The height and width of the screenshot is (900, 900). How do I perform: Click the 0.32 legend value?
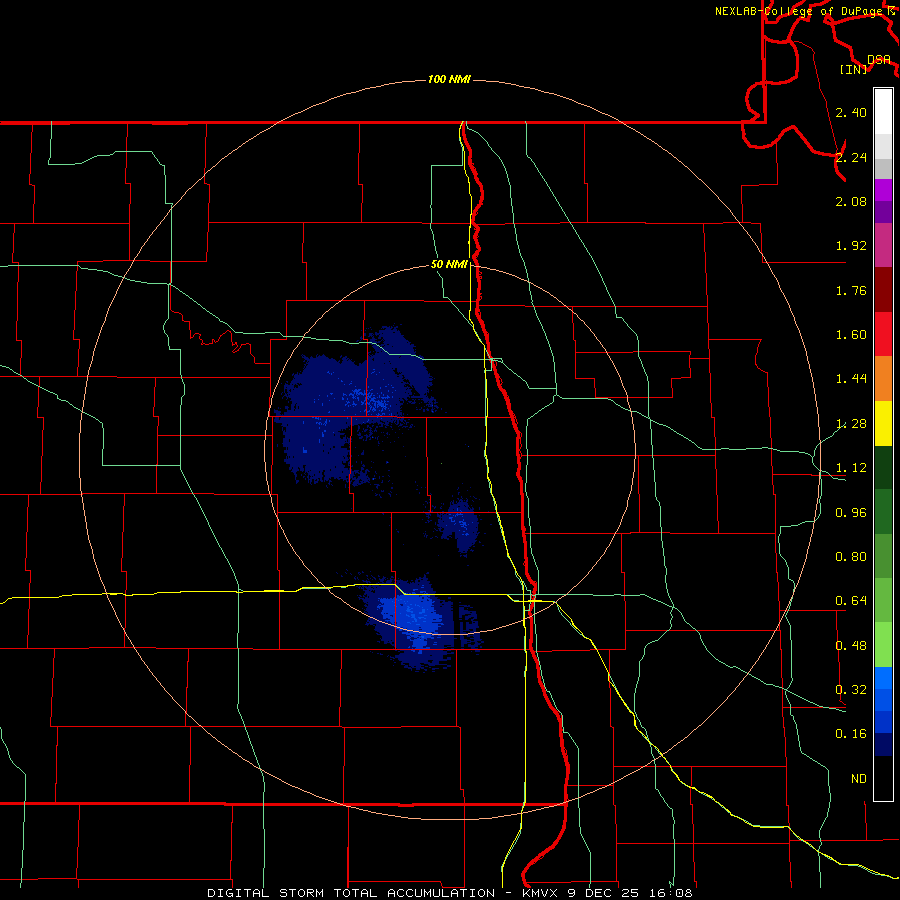(x=851, y=690)
